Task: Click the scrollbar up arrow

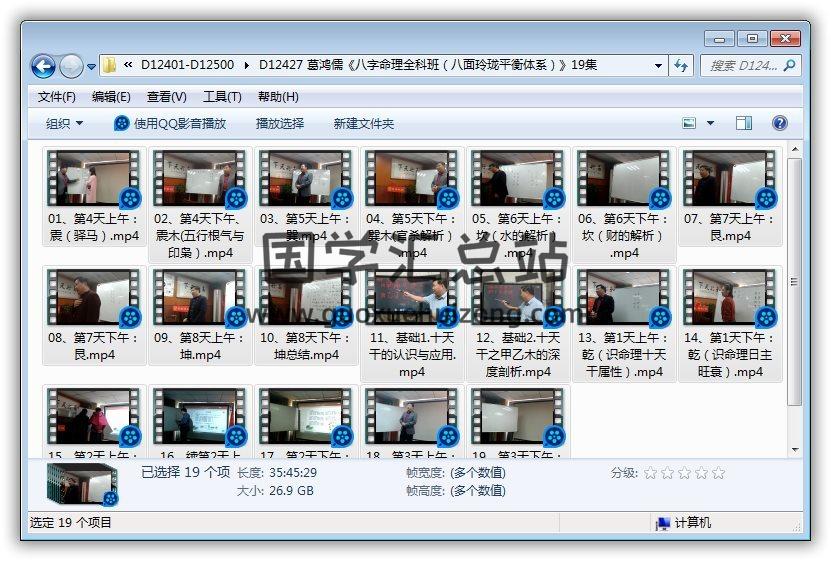Action: (794, 150)
